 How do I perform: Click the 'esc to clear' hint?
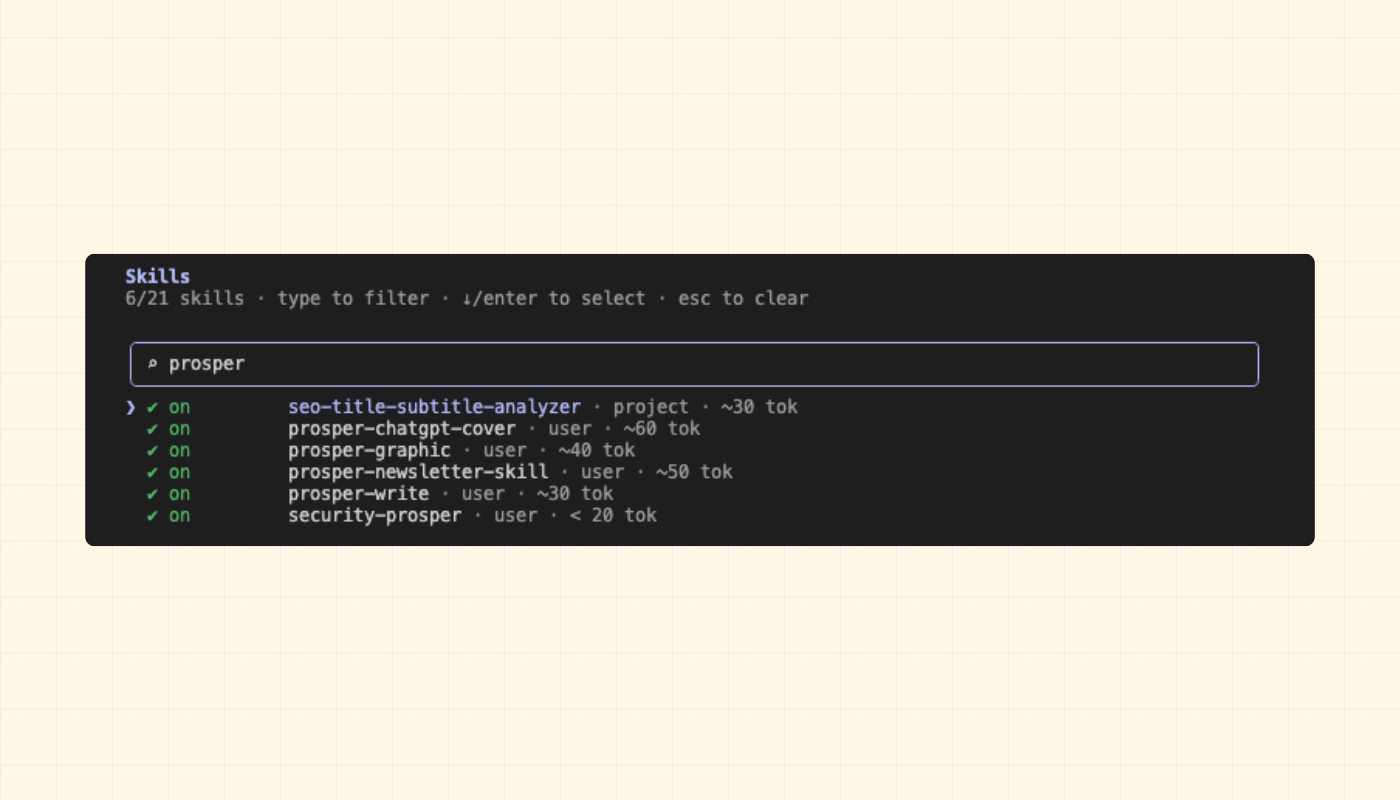click(x=743, y=298)
